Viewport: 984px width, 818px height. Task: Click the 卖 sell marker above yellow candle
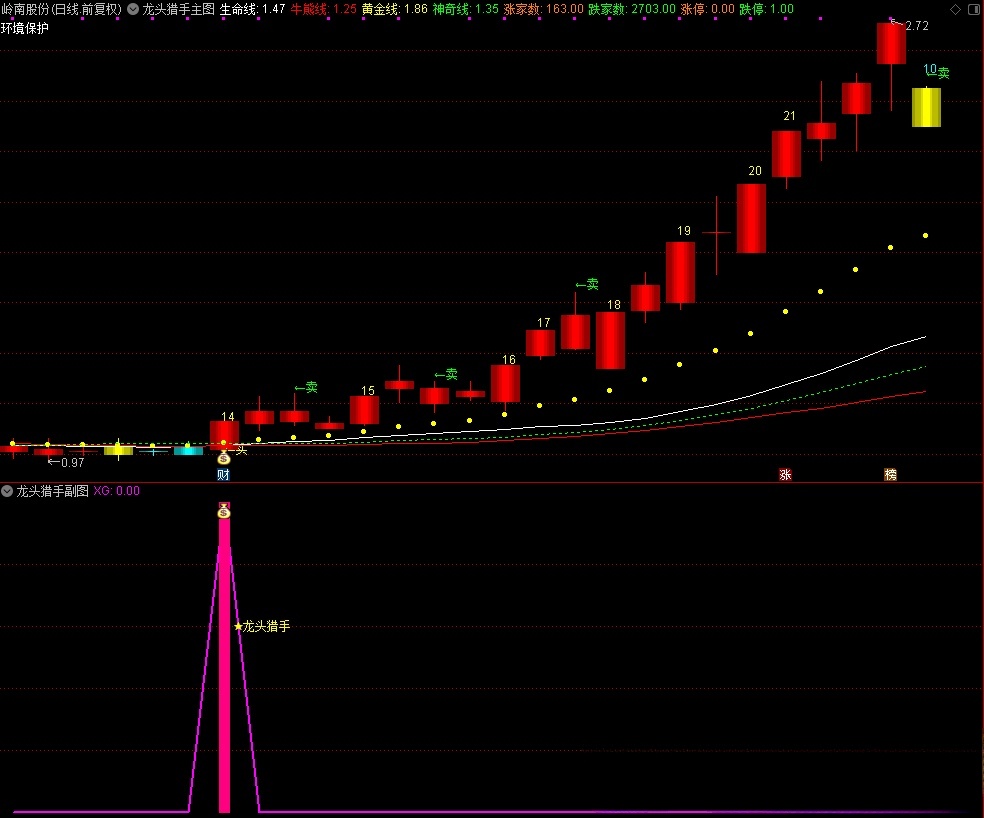(x=942, y=73)
